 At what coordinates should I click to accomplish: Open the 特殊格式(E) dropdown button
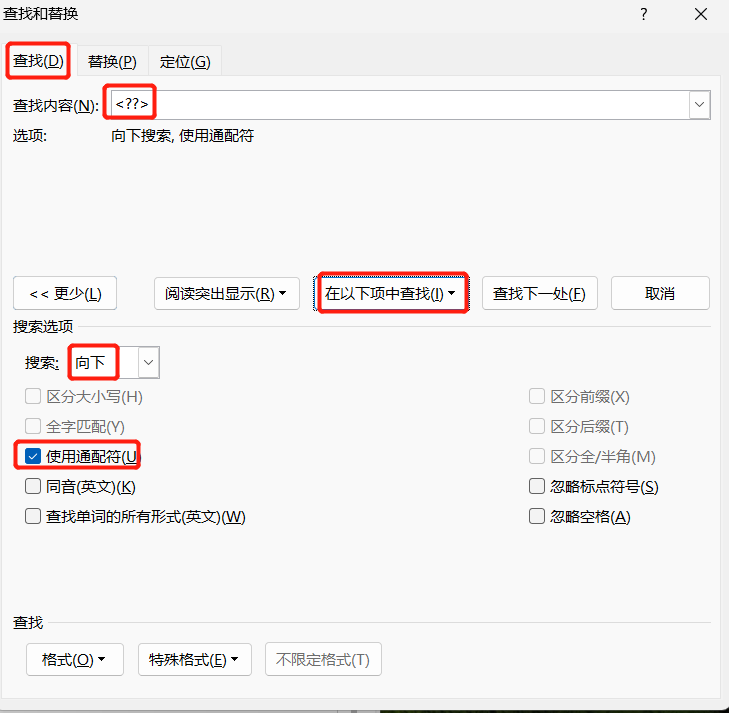194,659
